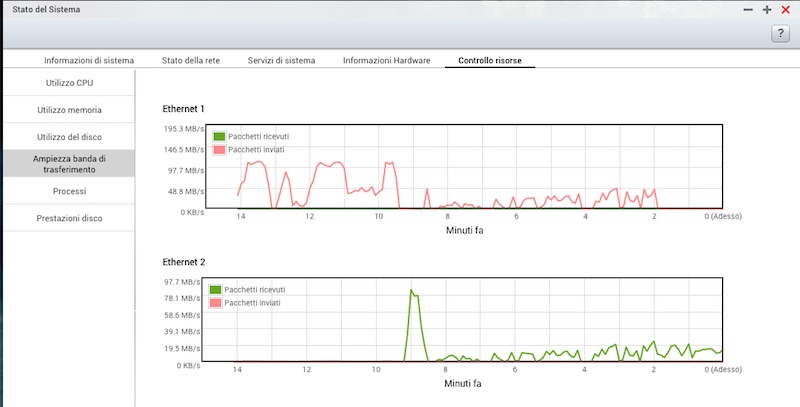
Task: Click the Controllo risorse tab
Action: pos(490,61)
